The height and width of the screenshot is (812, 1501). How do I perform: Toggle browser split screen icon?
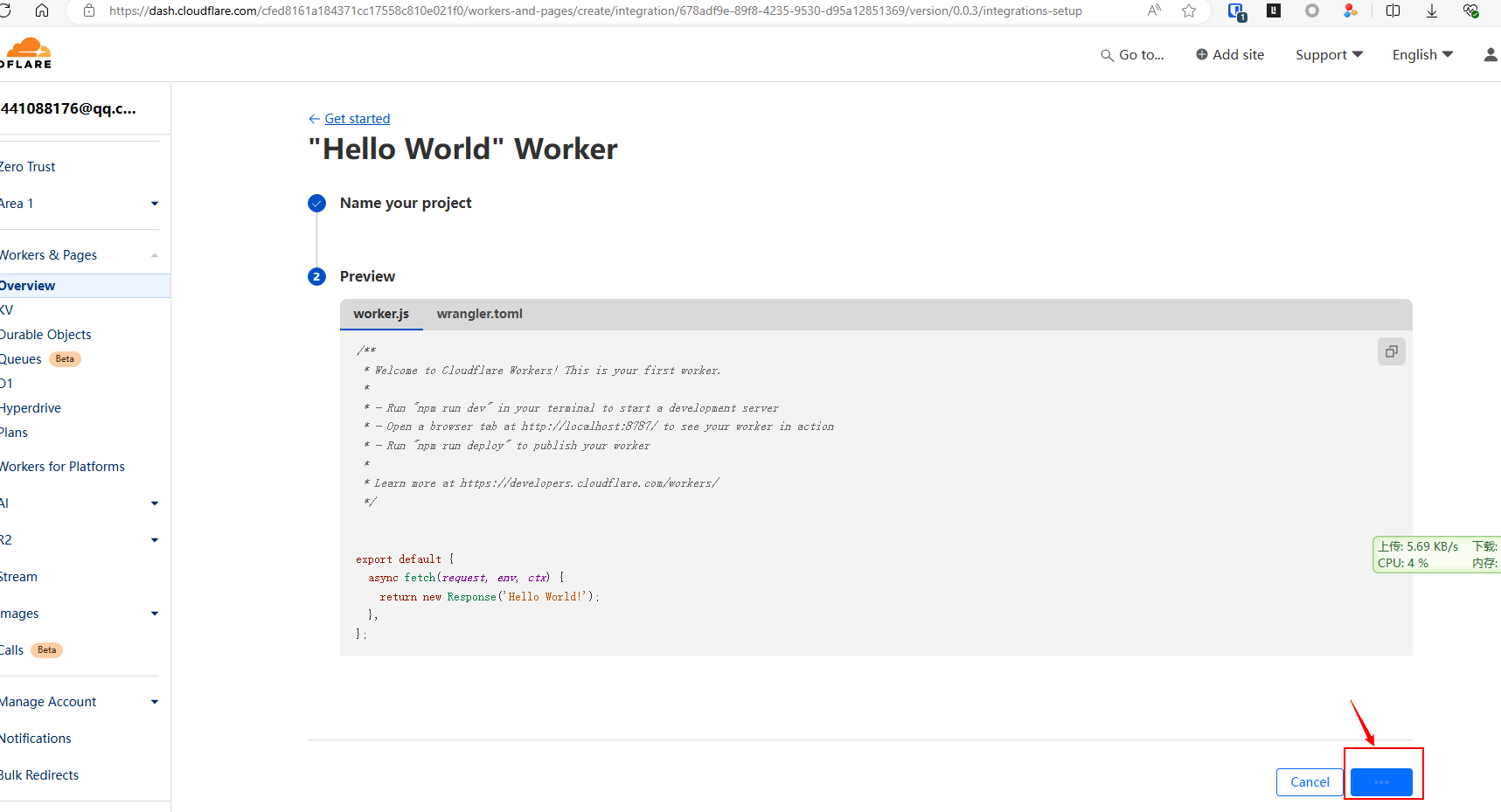(1393, 10)
